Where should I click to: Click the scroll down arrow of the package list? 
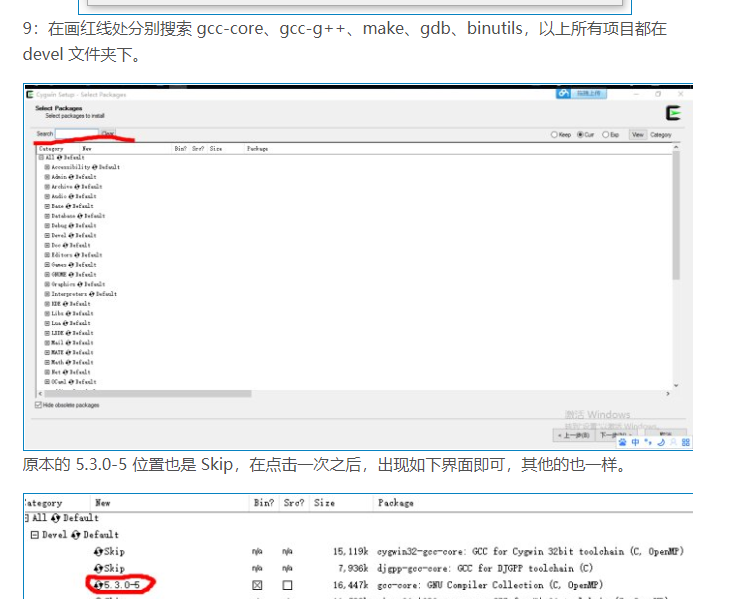[x=676, y=386]
